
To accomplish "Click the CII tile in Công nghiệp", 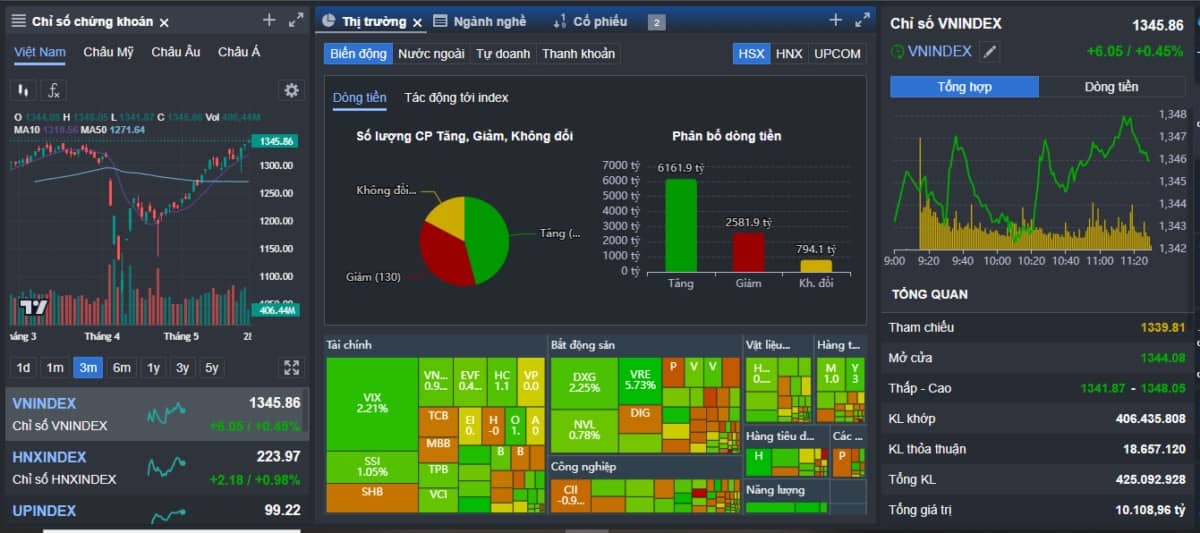I will (x=571, y=495).
